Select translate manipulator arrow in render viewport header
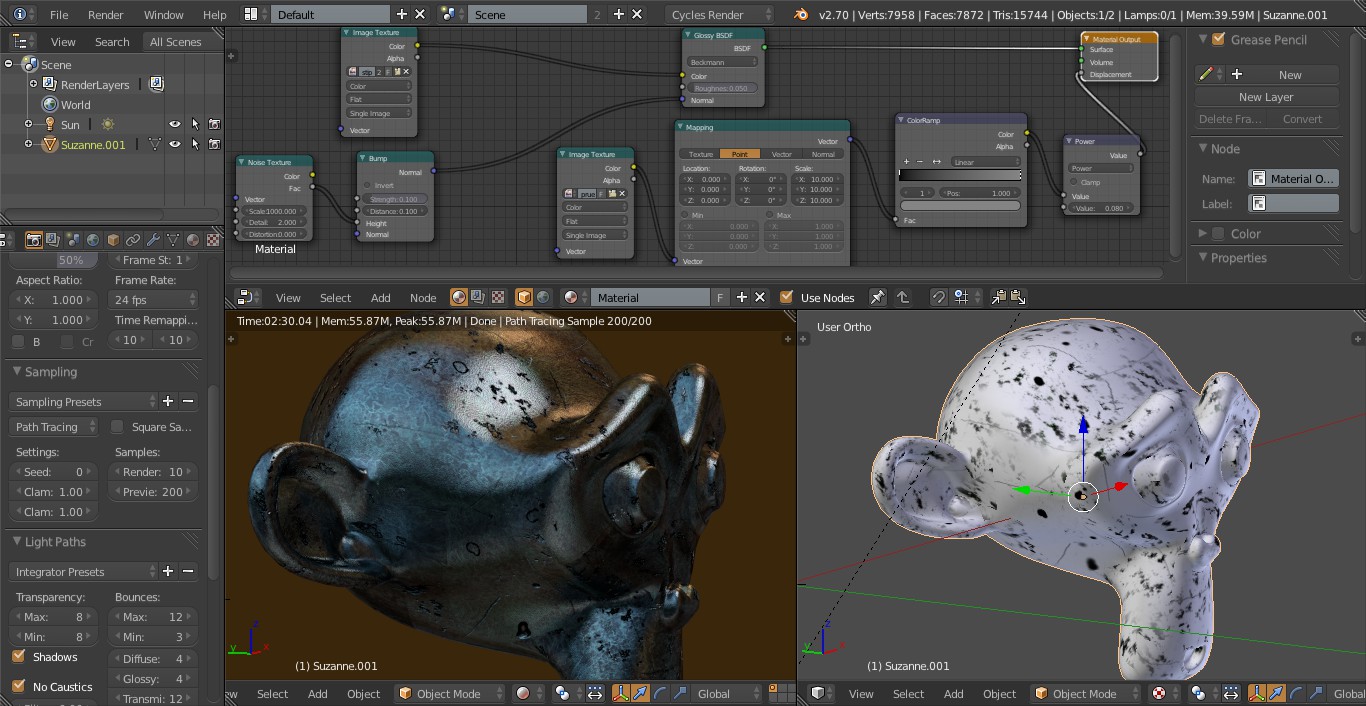The image size is (1366, 706). pyautogui.click(x=640, y=693)
